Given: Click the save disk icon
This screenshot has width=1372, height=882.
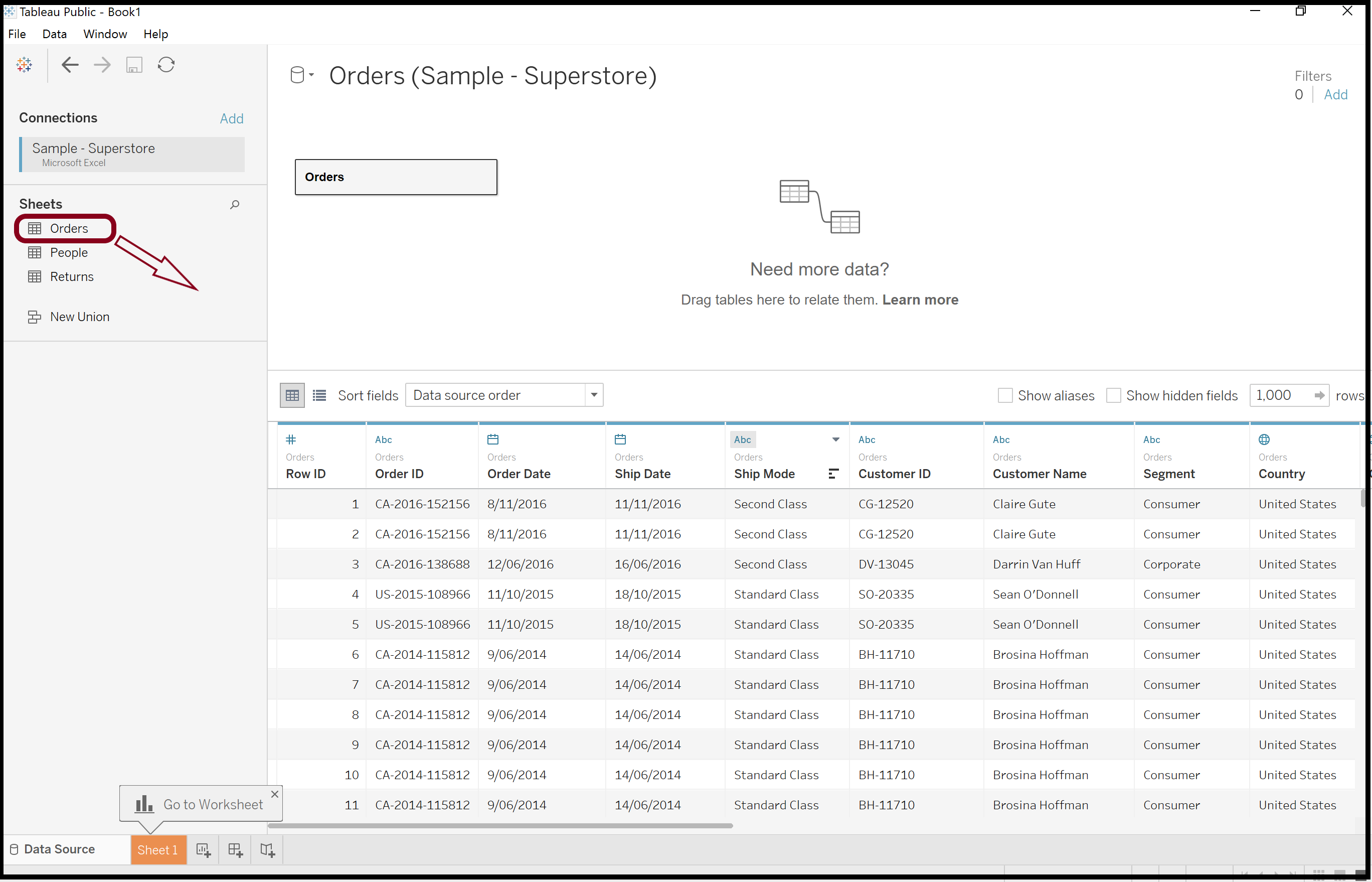Looking at the screenshot, I should (x=134, y=65).
